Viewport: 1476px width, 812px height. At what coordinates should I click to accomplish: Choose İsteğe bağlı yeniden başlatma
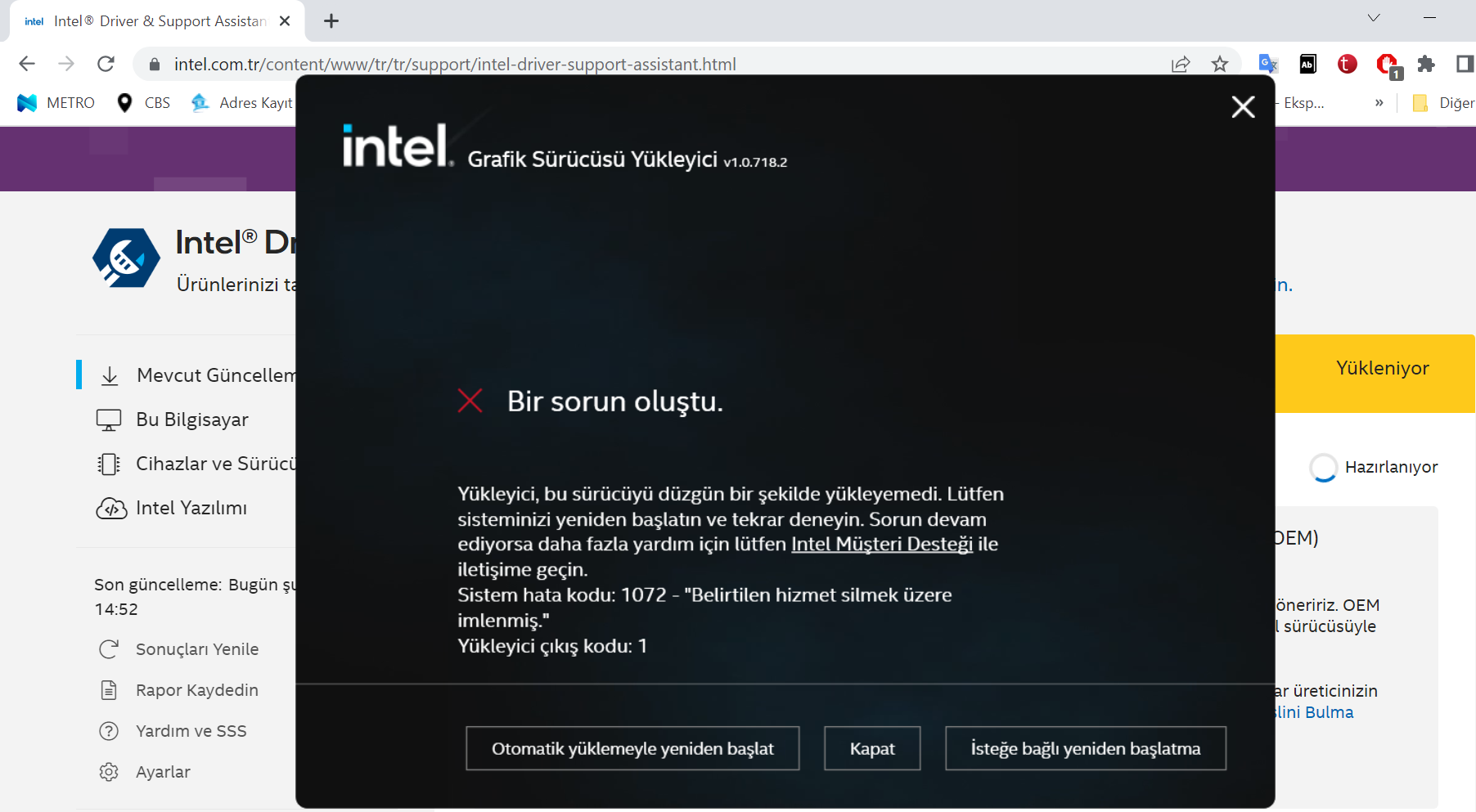[1086, 748]
